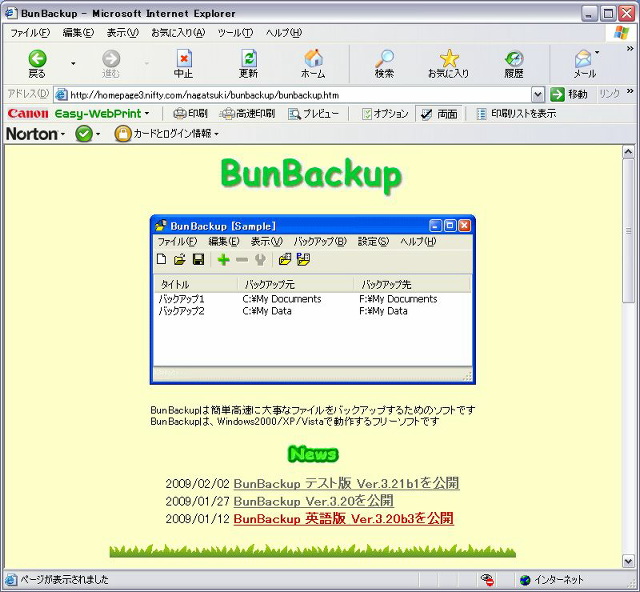This screenshot has height=592, width=640.
Task: Click the date text 2009/01/12
Action: [198, 519]
